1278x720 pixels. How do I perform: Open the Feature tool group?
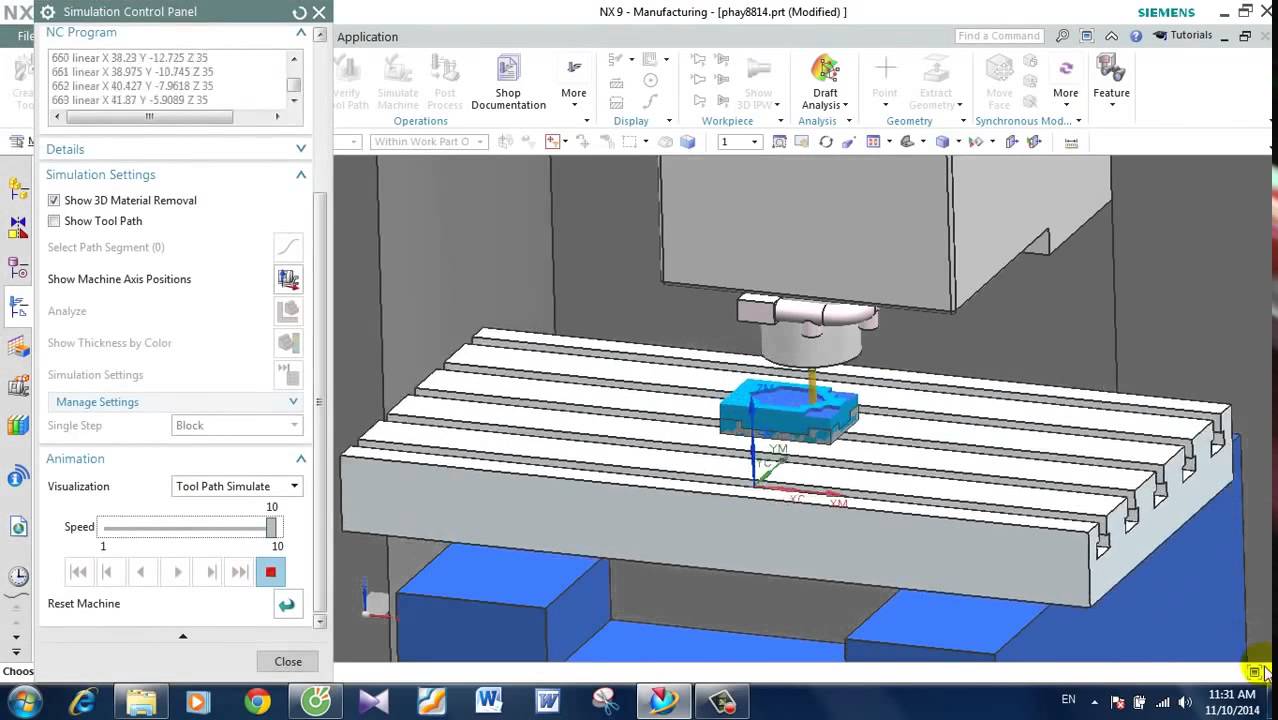tap(1111, 80)
